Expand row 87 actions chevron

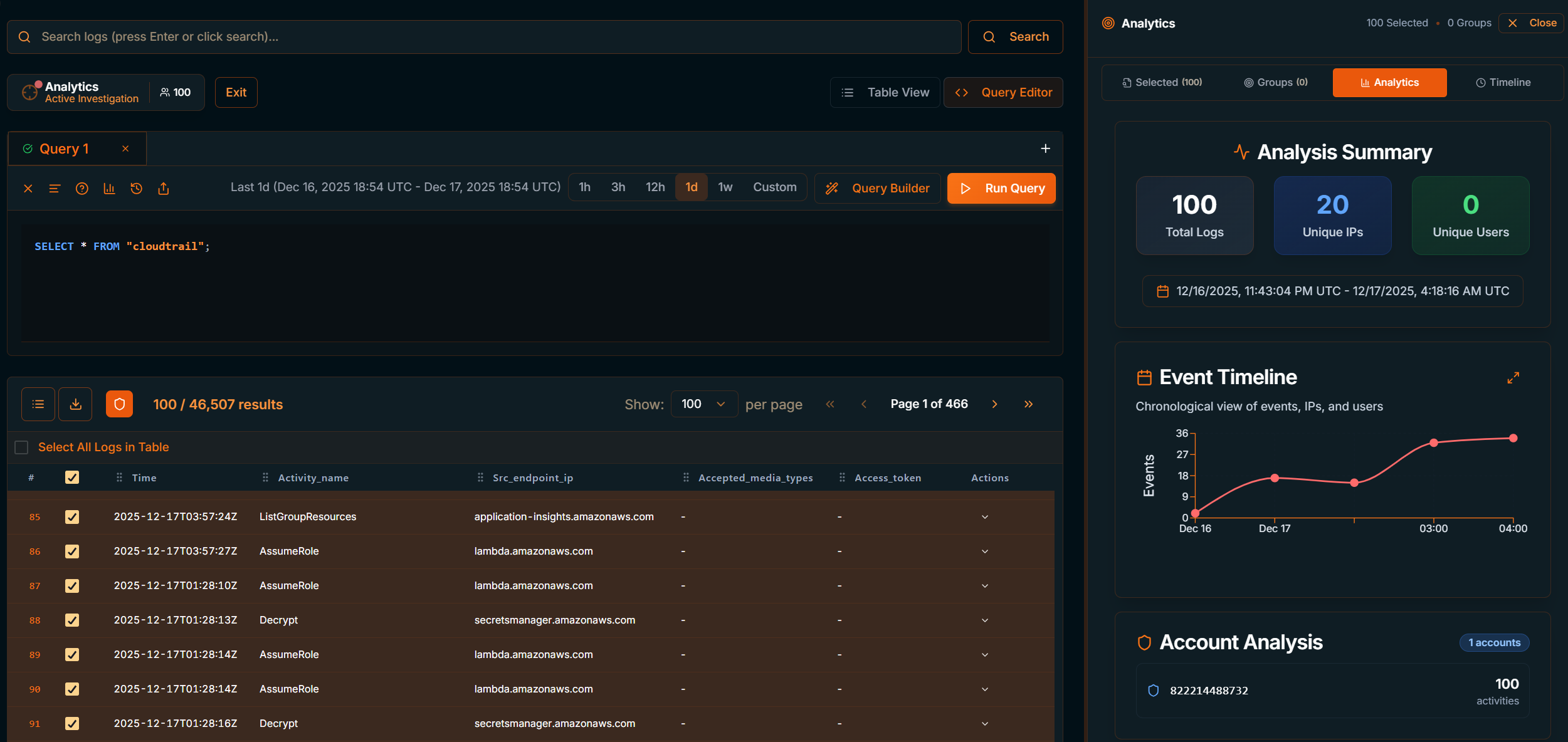pyautogui.click(x=984, y=586)
